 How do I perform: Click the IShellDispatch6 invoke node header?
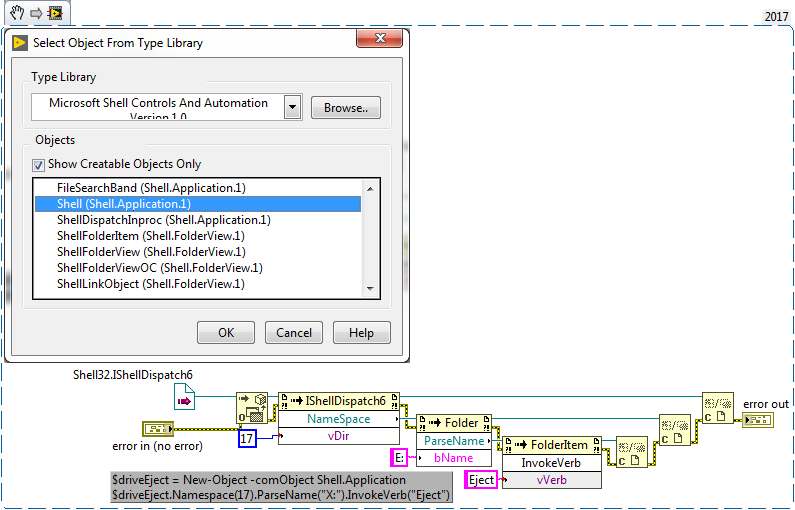[x=339, y=401]
